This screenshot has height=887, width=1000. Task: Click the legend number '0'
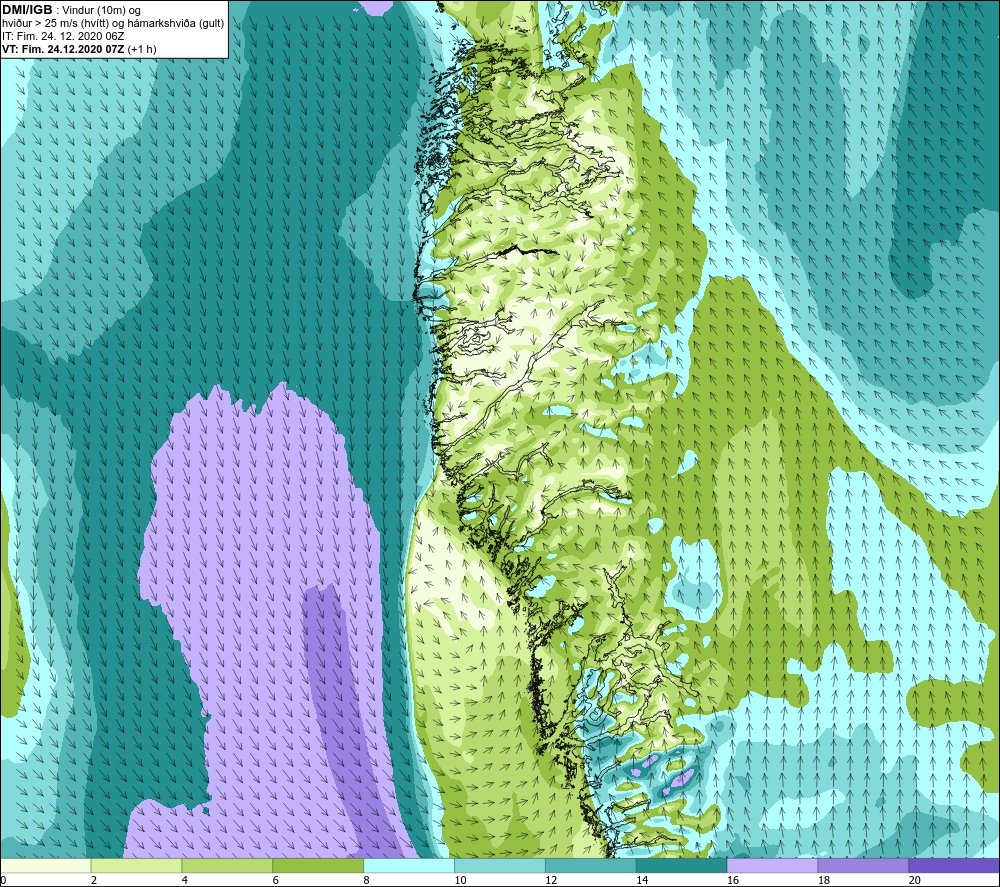[x=3, y=880]
